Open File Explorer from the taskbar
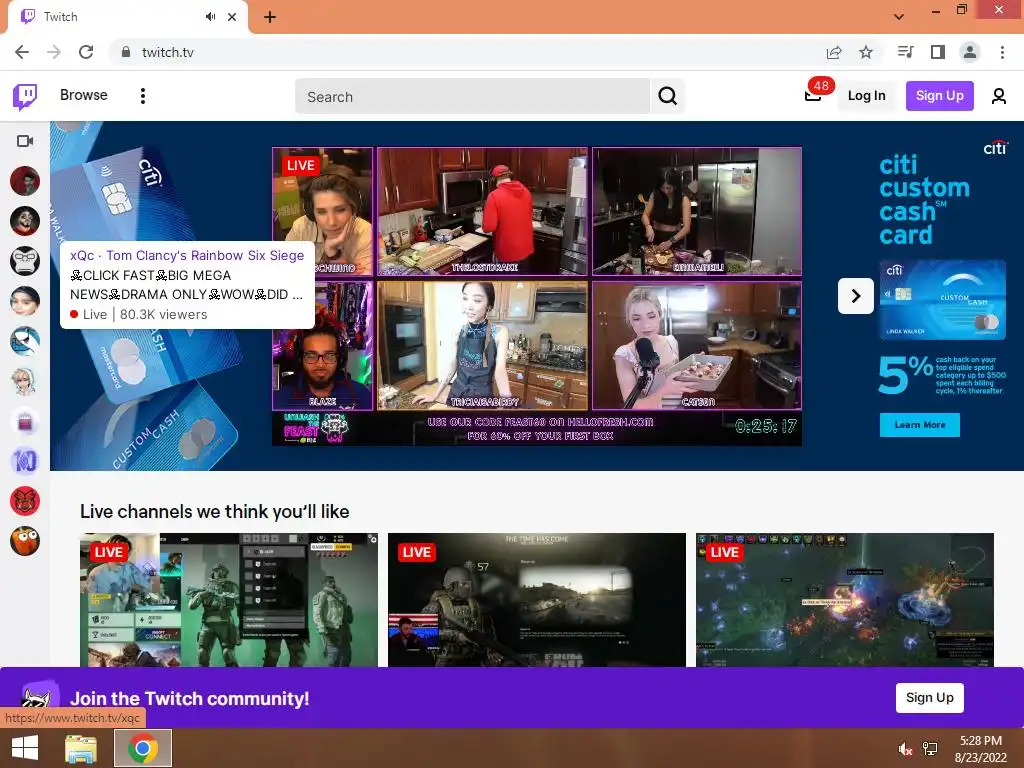Image resolution: width=1024 pixels, height=768 pixels. [81, 748]
